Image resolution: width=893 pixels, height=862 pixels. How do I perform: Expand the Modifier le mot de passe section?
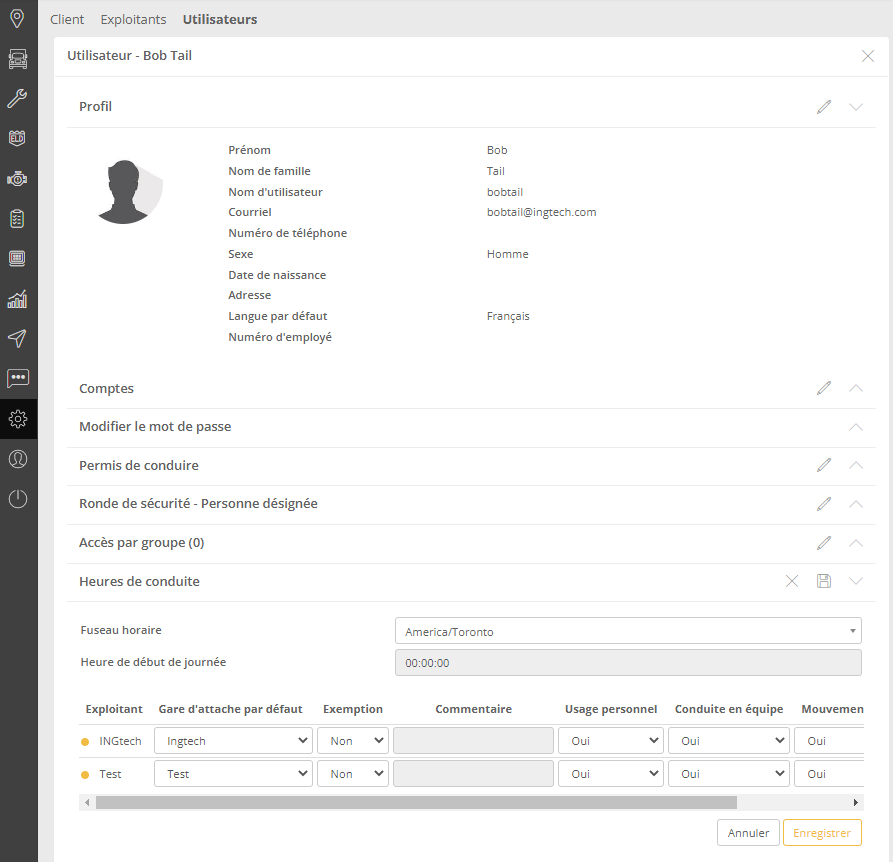(x=856, y=427)
